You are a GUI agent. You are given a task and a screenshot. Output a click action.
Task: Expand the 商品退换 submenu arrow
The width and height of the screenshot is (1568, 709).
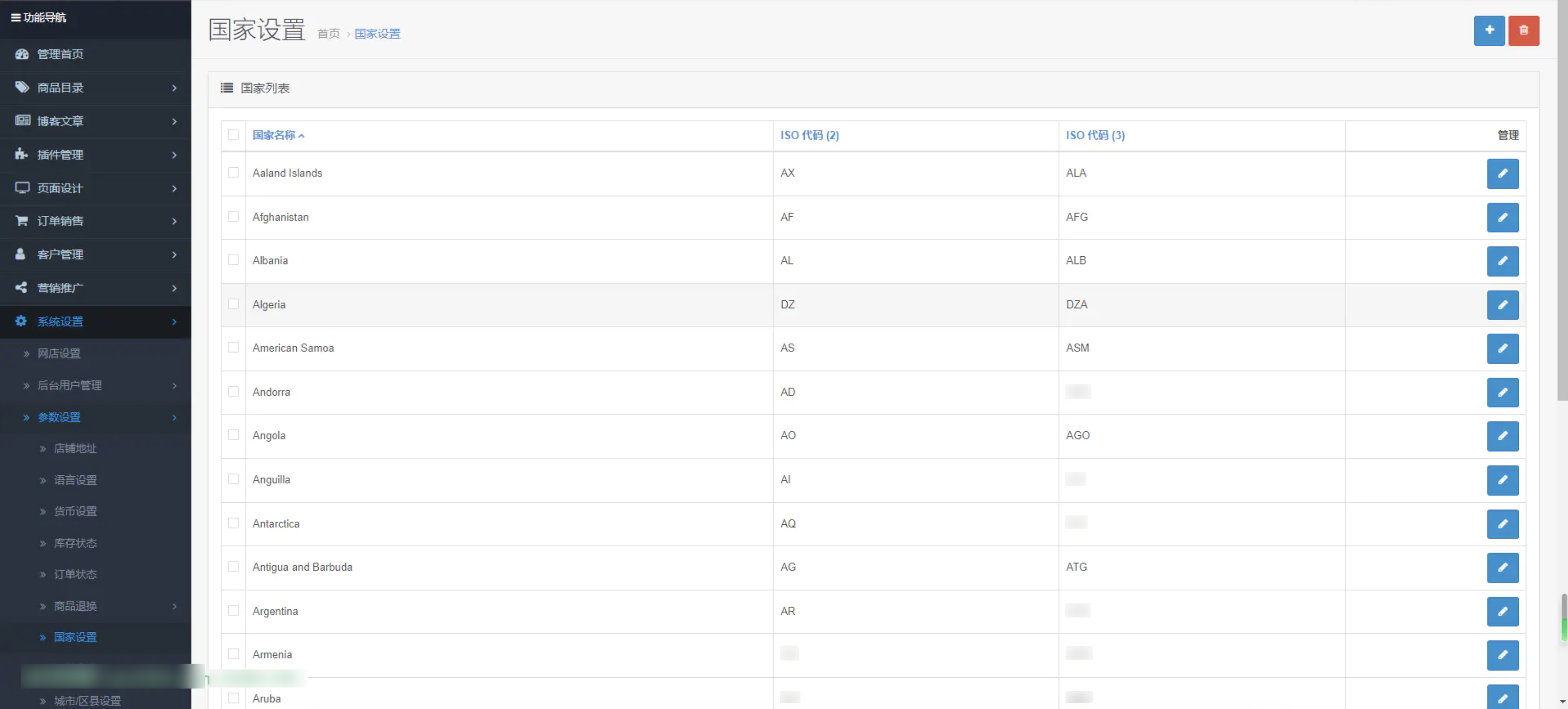point(174,606)
